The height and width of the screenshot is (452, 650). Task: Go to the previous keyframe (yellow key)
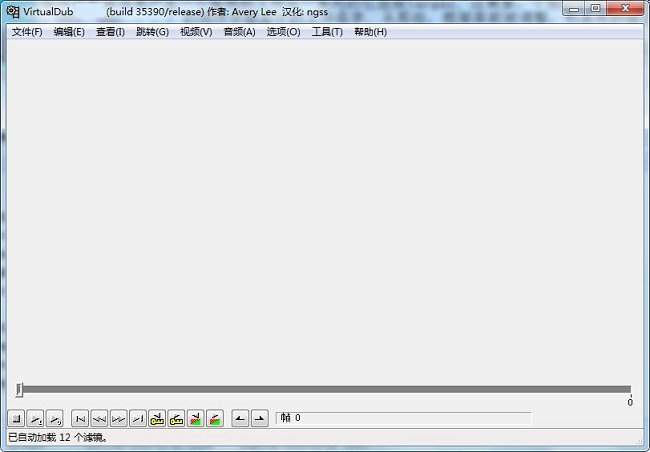pyautogui.click(x=157, y=419)
